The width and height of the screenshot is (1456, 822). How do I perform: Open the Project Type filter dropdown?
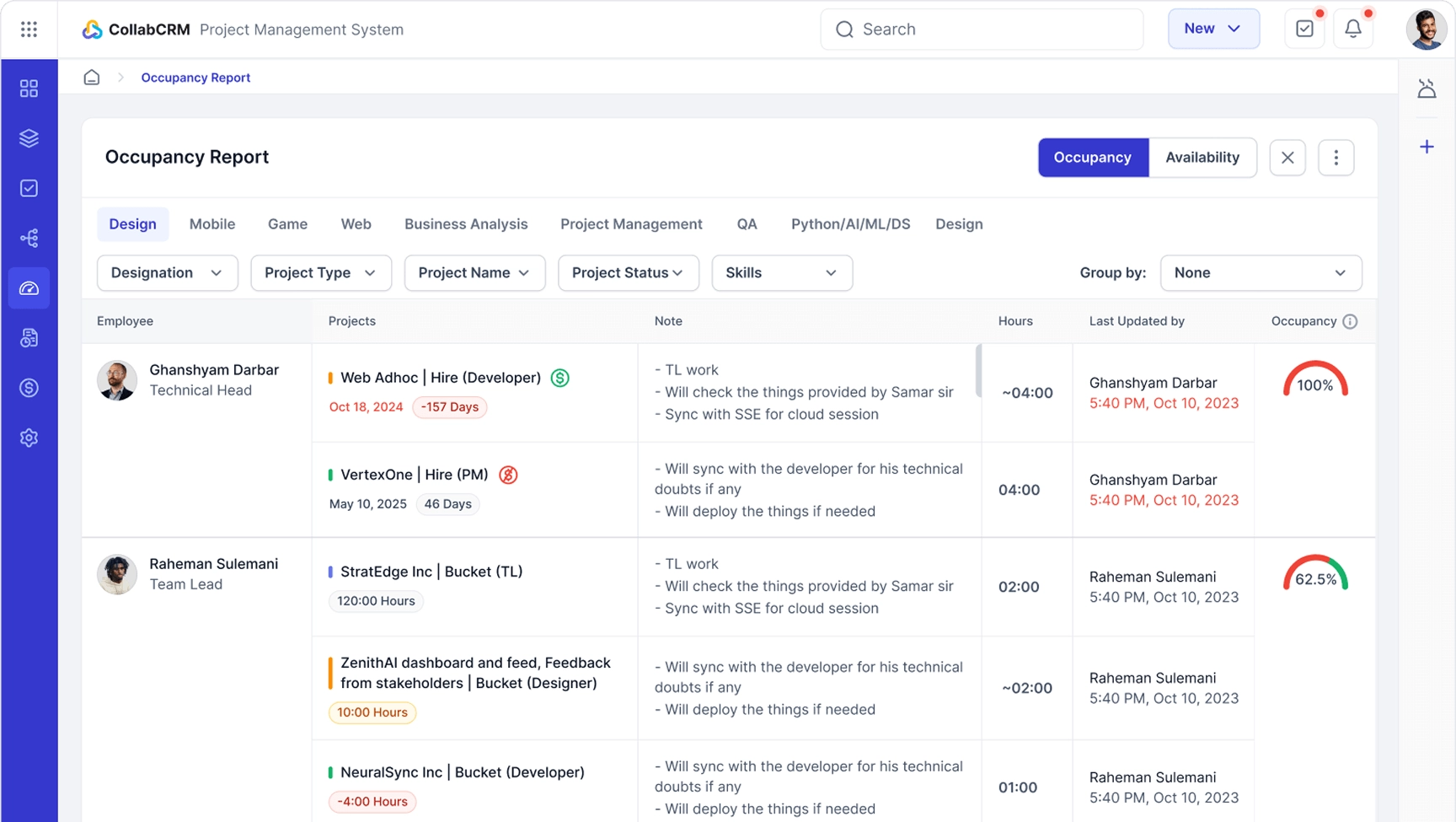click(321, 273)
